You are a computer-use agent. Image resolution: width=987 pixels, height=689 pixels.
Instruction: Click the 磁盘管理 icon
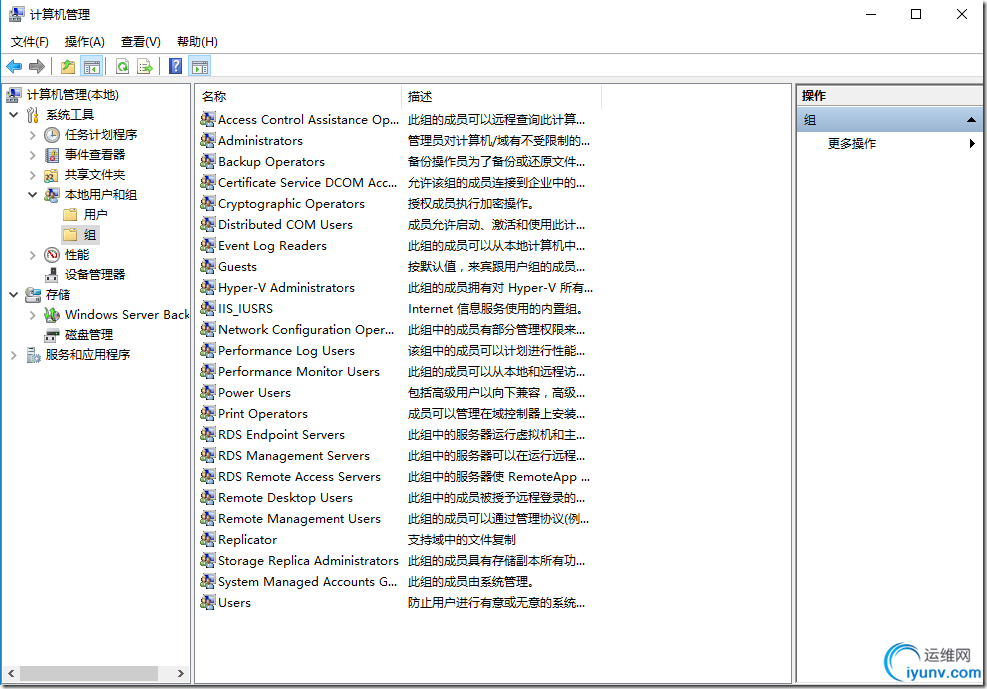point(52,335)
